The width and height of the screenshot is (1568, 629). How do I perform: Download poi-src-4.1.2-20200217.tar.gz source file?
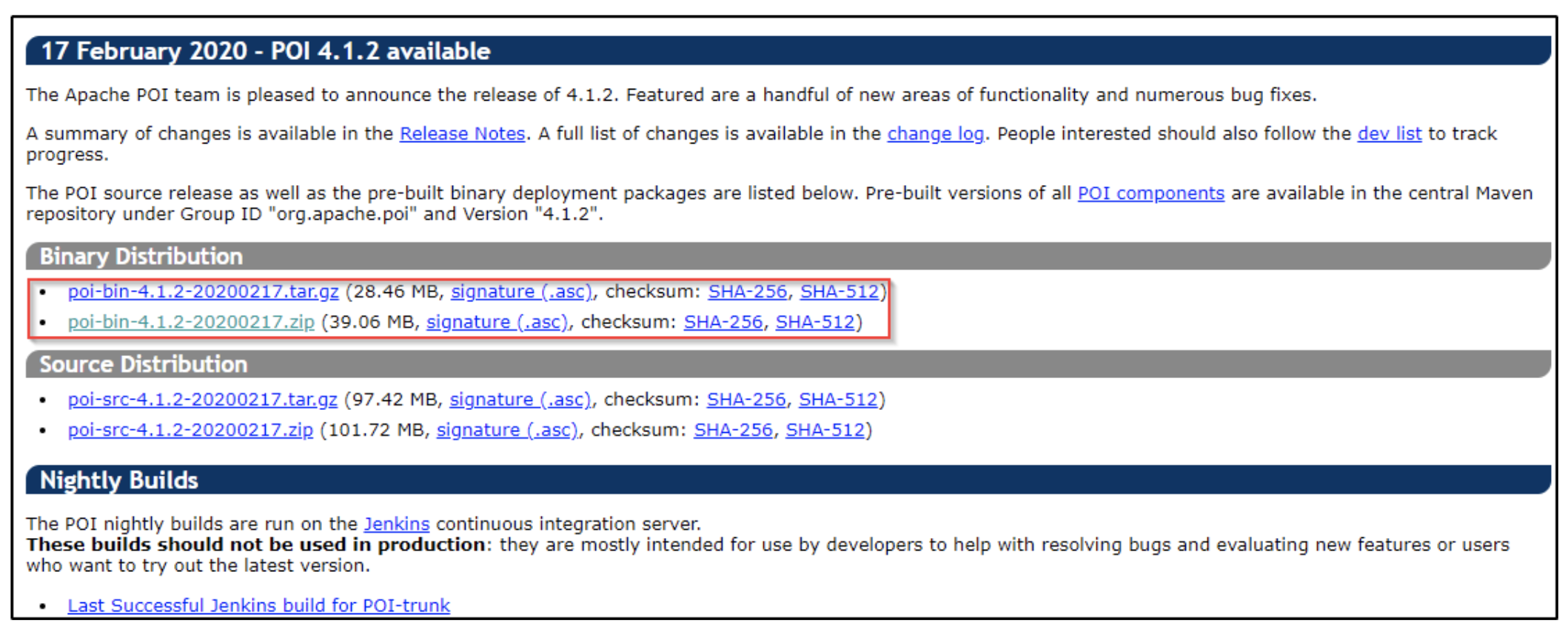[202, 400]
